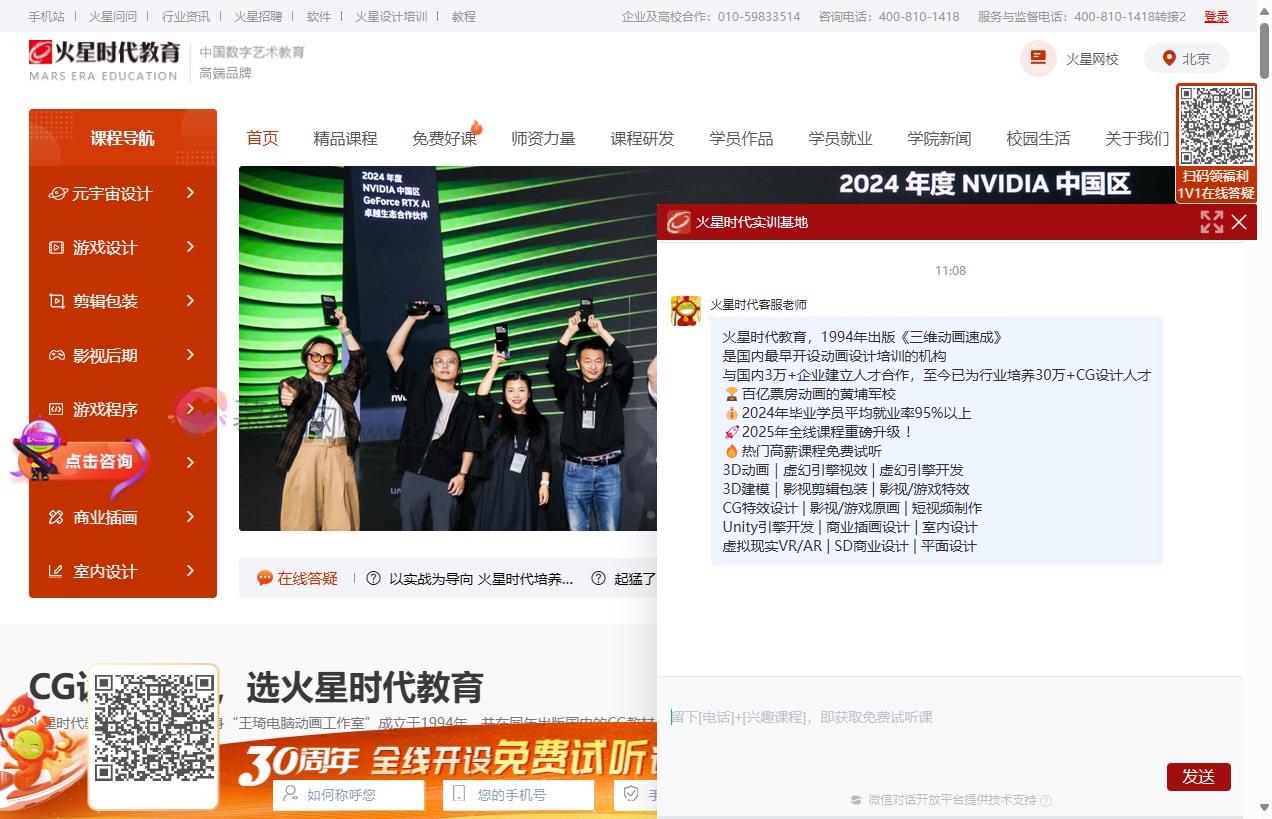1272x819 pixels.
Task: Open 免费好课 in the top navigation
Action: (444, 139)
